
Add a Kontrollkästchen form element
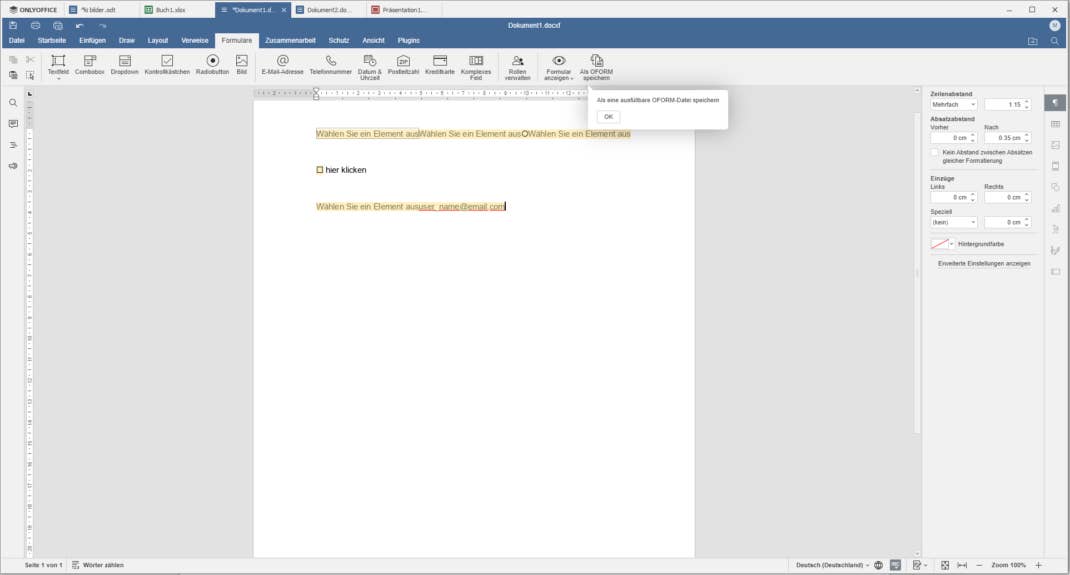(x=167, y=66)
